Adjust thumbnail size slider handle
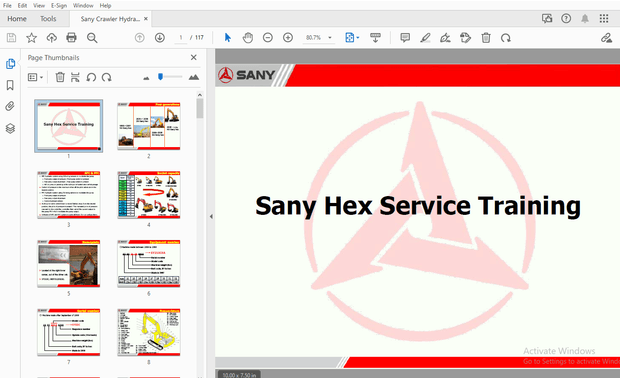This screenshot has width=620, height=378. point(160,77)
